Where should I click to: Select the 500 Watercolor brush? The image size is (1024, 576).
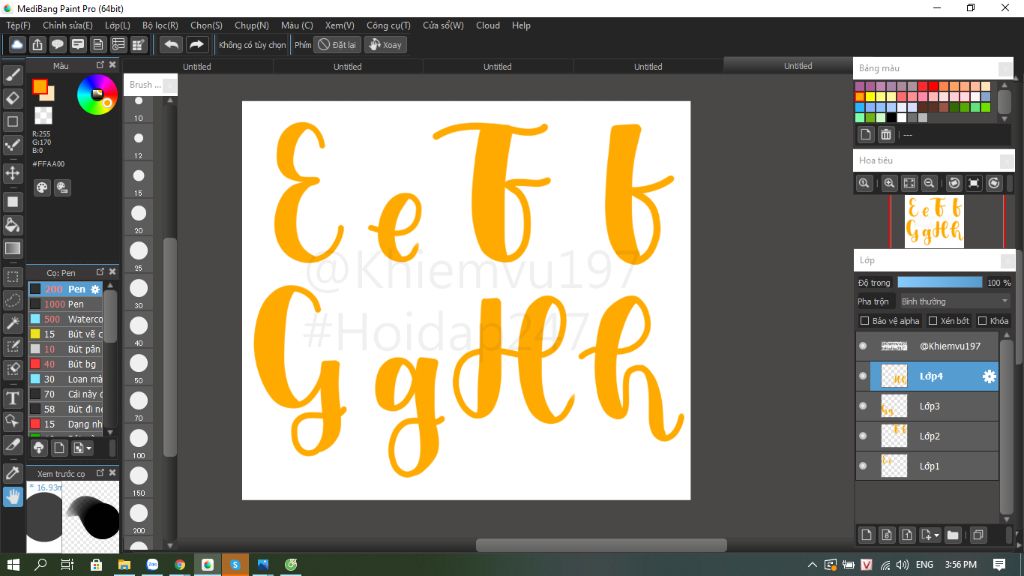[66, 319]
